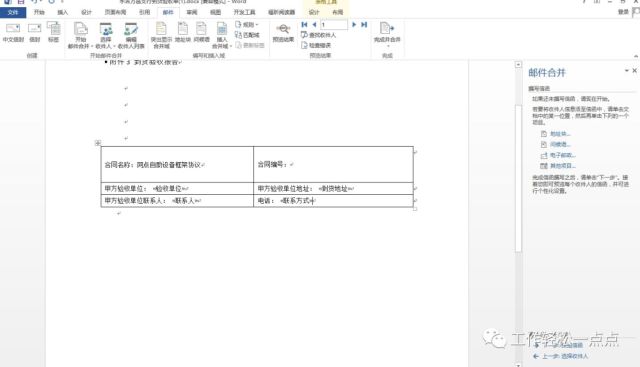Click the «联系人» merge field
640x367 pixels.
click(x=185, y=201)
